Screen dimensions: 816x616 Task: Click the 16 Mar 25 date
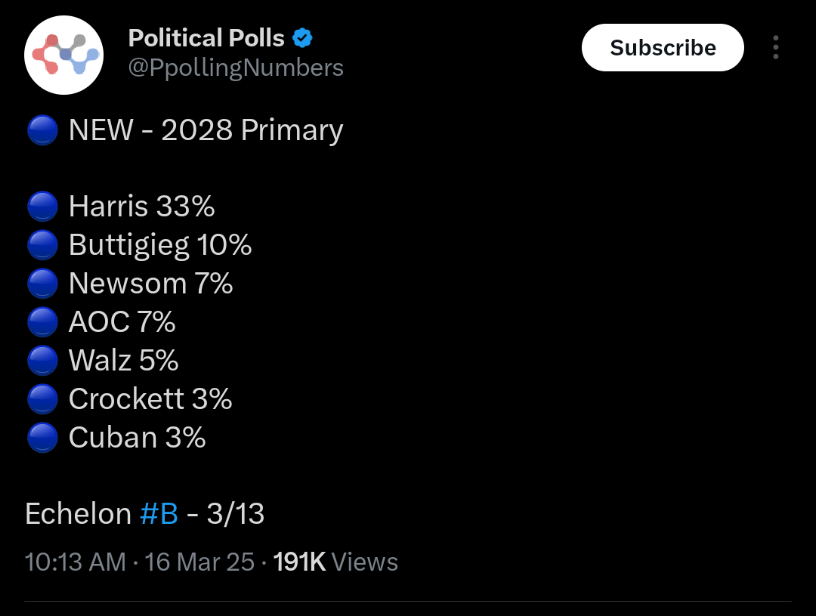point(199,562)
